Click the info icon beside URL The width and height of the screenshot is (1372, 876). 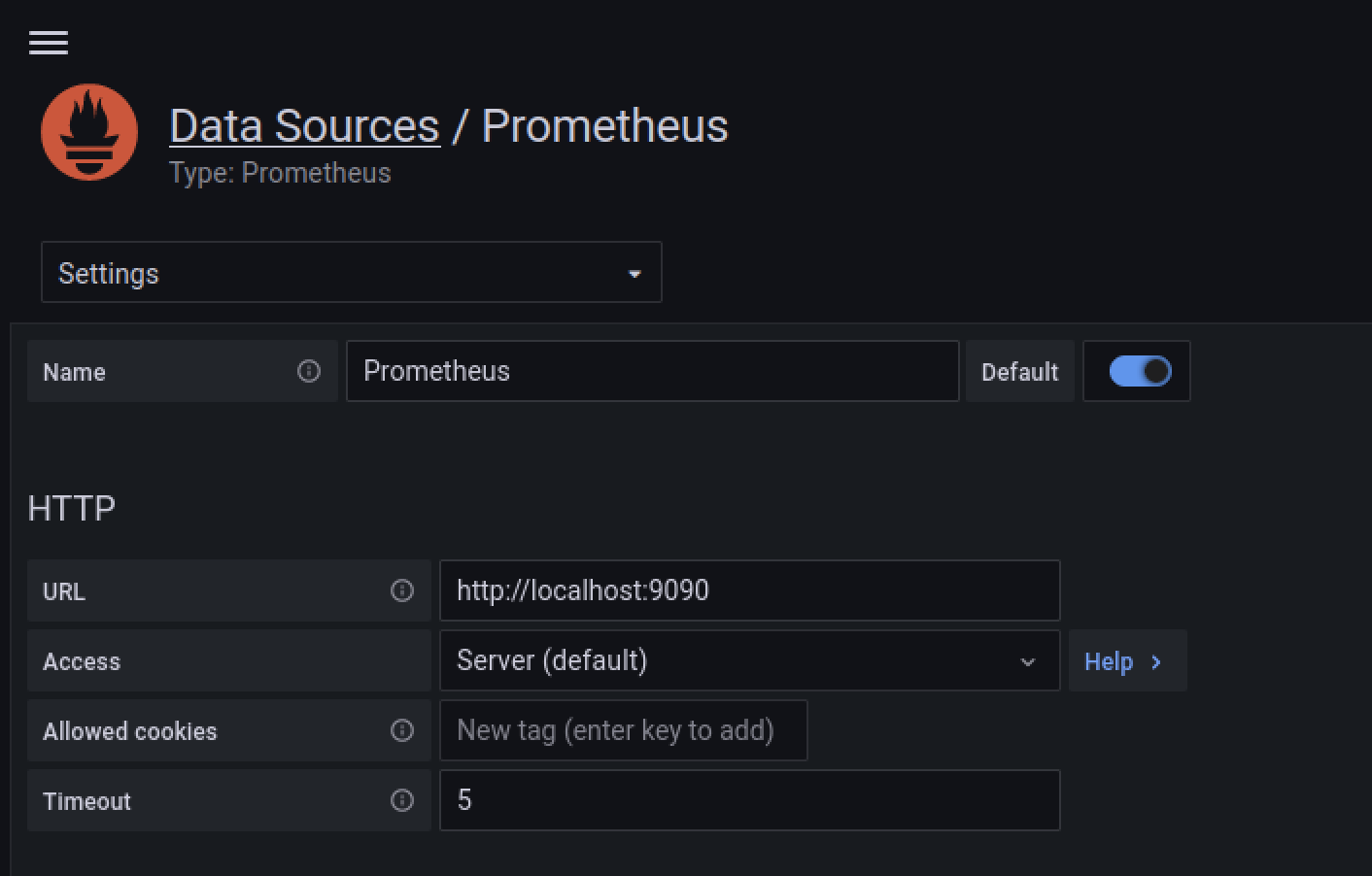(402, 590)
